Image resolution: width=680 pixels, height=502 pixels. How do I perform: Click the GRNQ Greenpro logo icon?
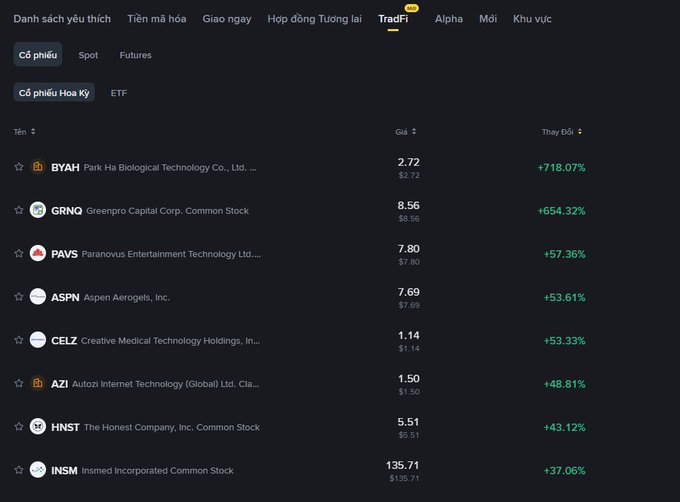click(38, 210)
